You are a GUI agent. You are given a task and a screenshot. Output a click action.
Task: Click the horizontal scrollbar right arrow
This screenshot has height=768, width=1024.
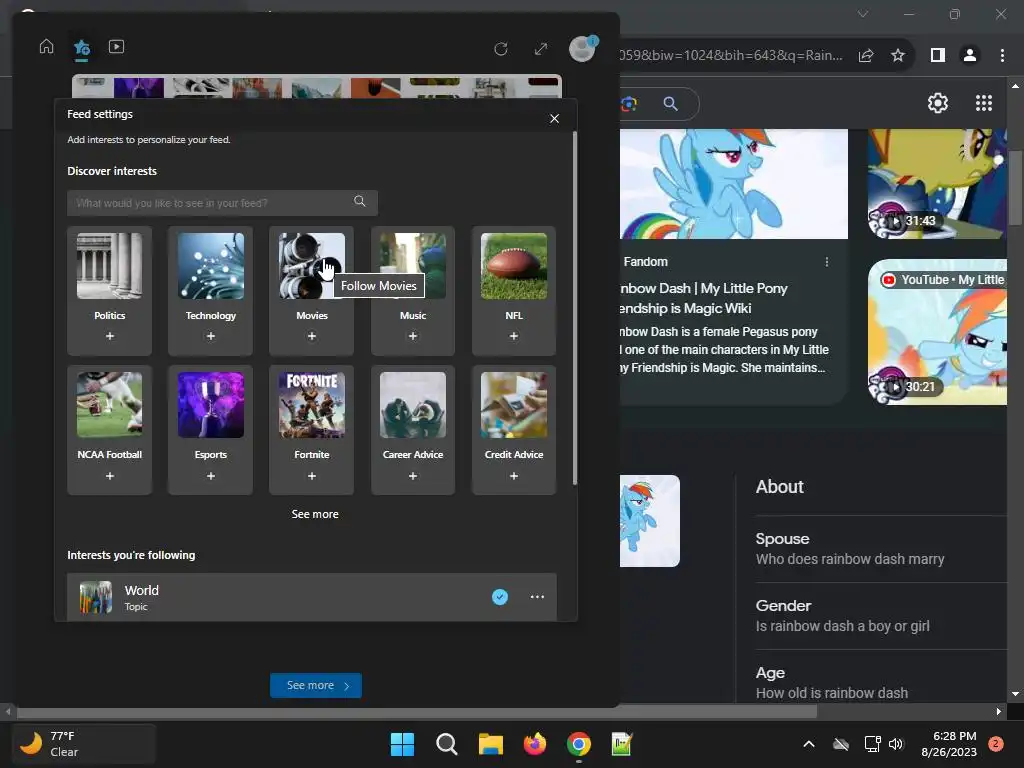(999, 711)
